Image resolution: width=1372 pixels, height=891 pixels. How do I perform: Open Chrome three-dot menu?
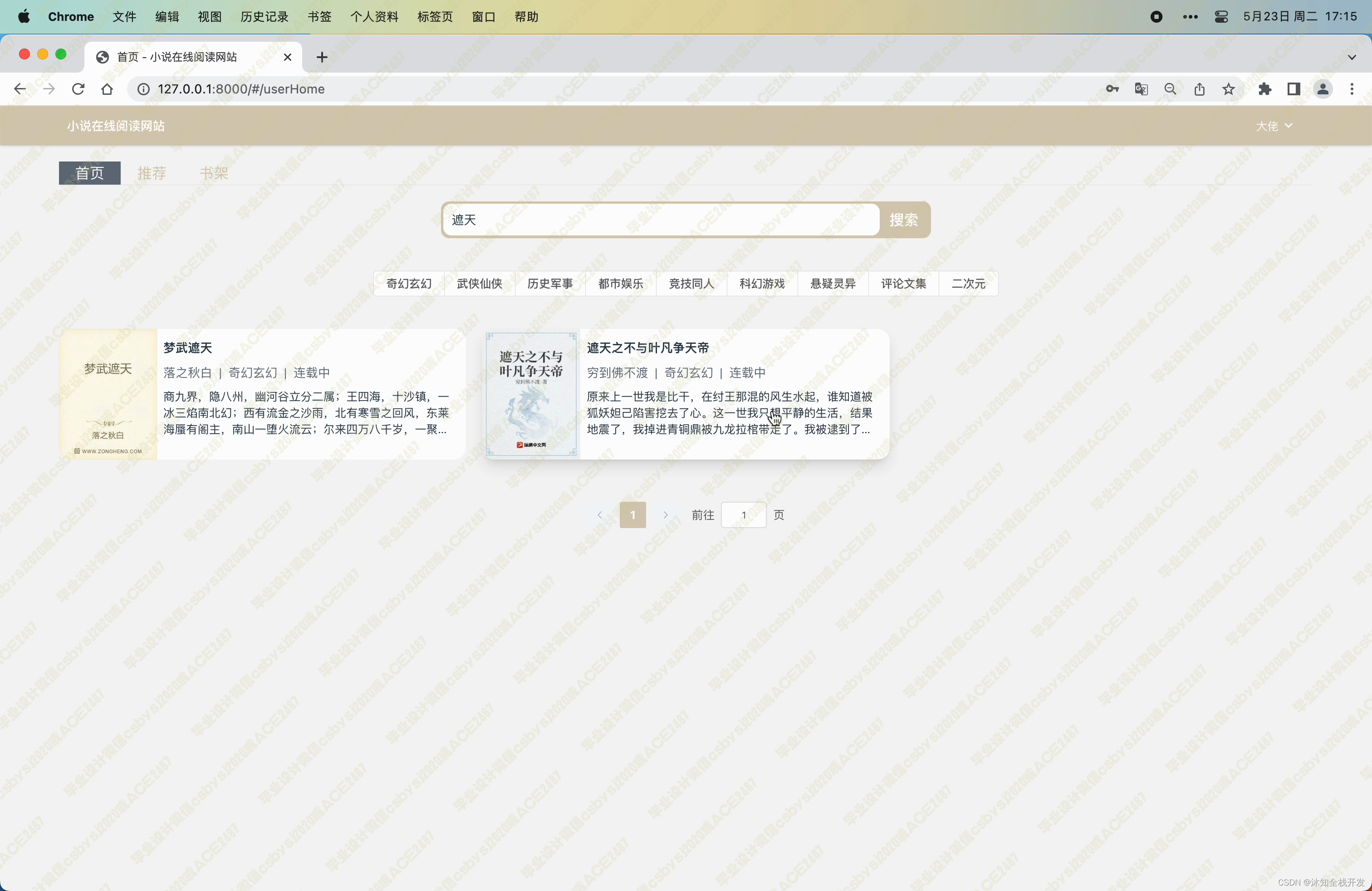coord(1352,89)
